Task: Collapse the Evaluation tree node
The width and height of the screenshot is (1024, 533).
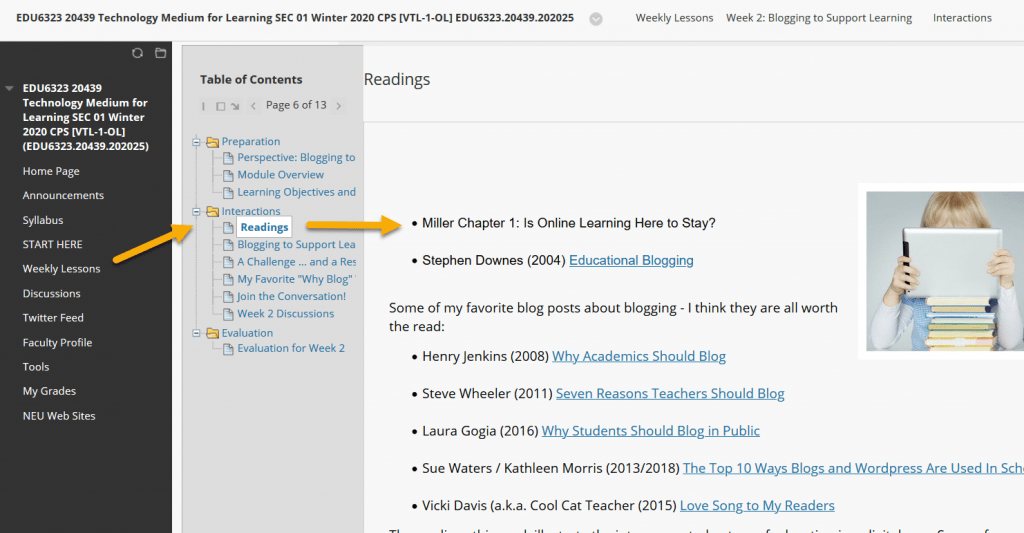Action: 197,333
